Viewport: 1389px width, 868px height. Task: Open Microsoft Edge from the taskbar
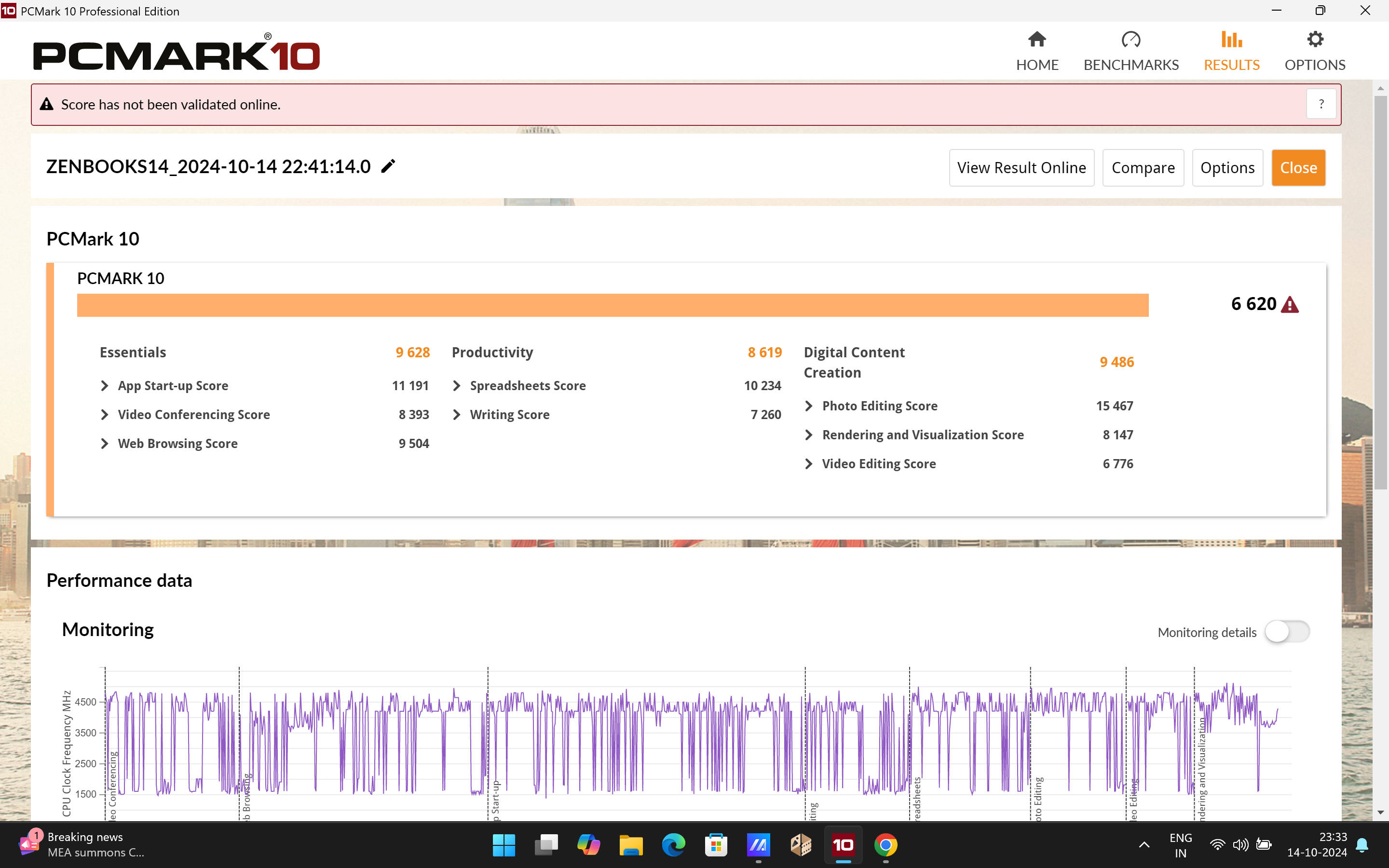(x=673, y=844)
